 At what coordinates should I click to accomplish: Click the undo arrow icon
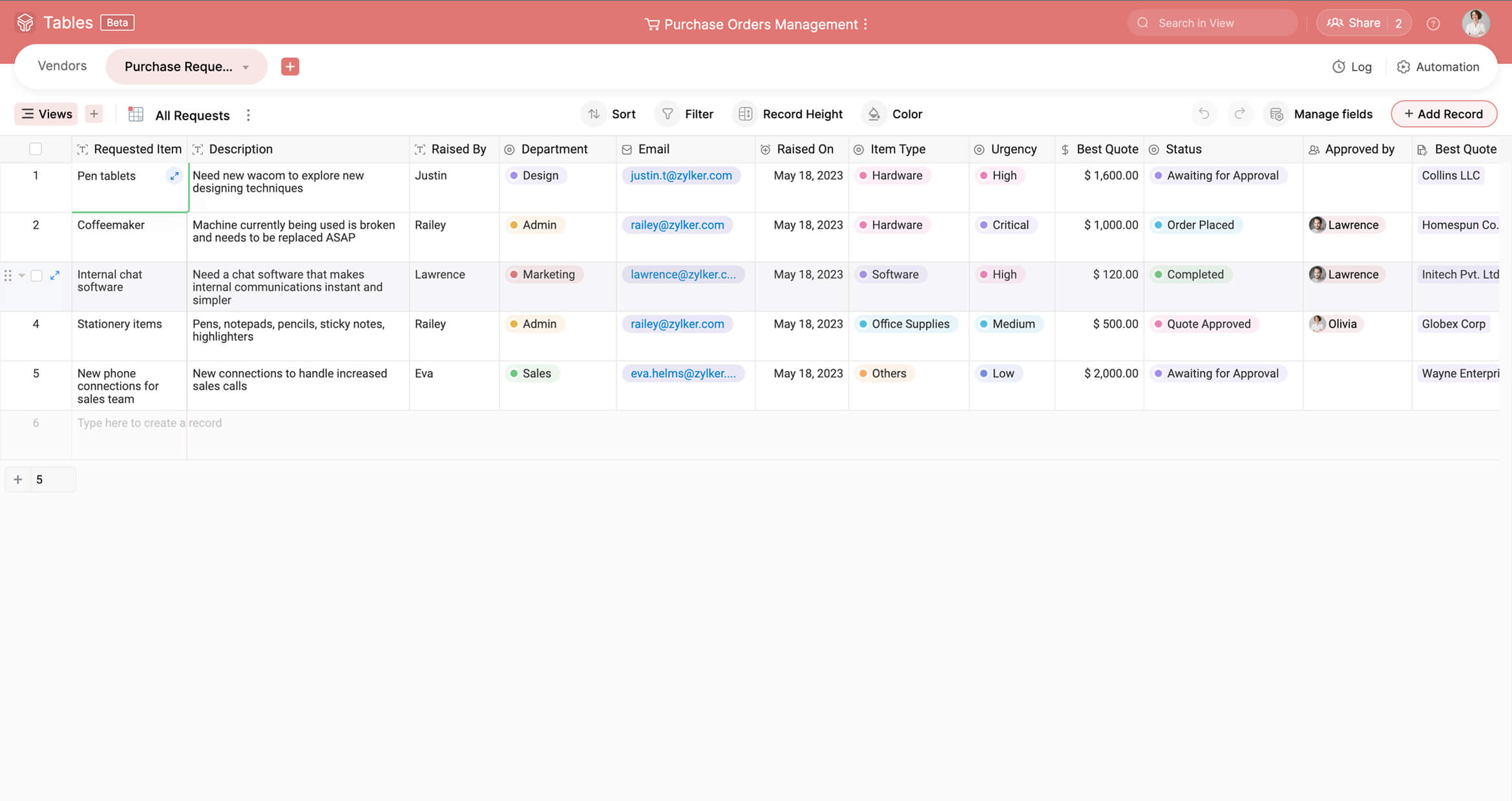[x=1203, y=114]
